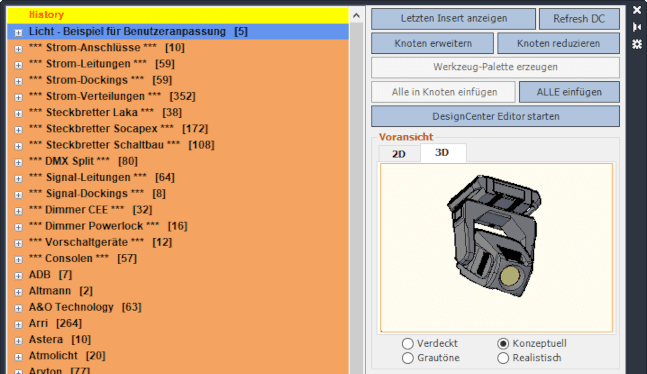The width and height of the screenshot is (647, 374).
Task: Click the auto-hide panel pin icon
Action: pos(637,27)
